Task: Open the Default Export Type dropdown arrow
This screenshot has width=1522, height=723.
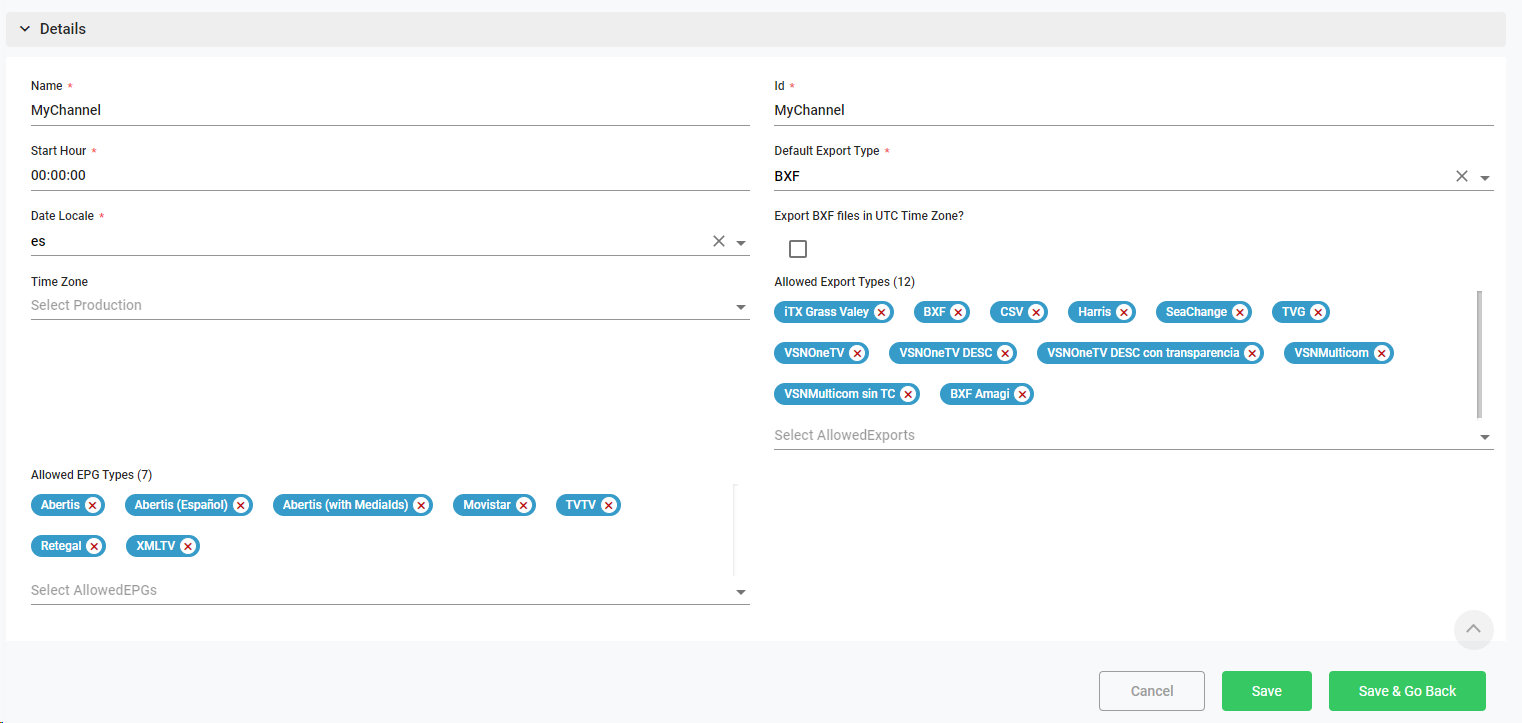Action: (x=1485, y=178)
